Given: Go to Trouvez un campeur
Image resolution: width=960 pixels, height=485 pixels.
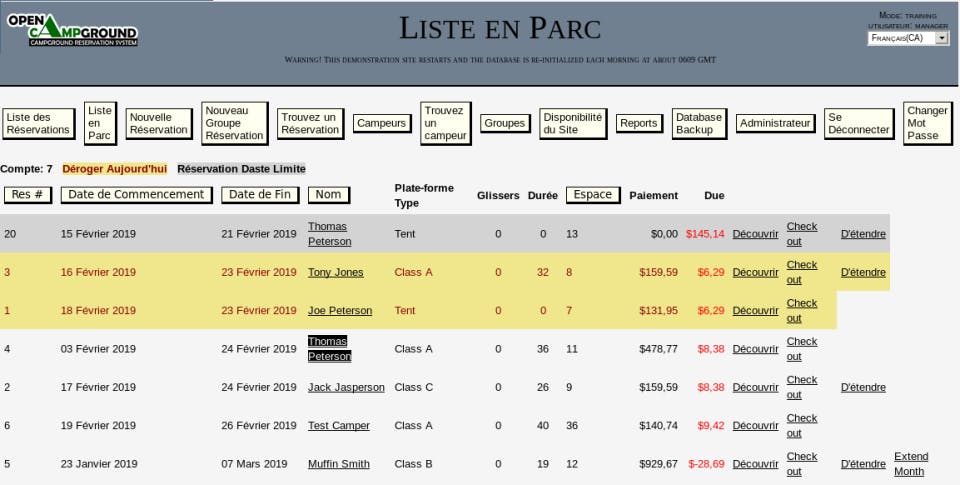Looking at the screenshot, I should tap(446, 123).
